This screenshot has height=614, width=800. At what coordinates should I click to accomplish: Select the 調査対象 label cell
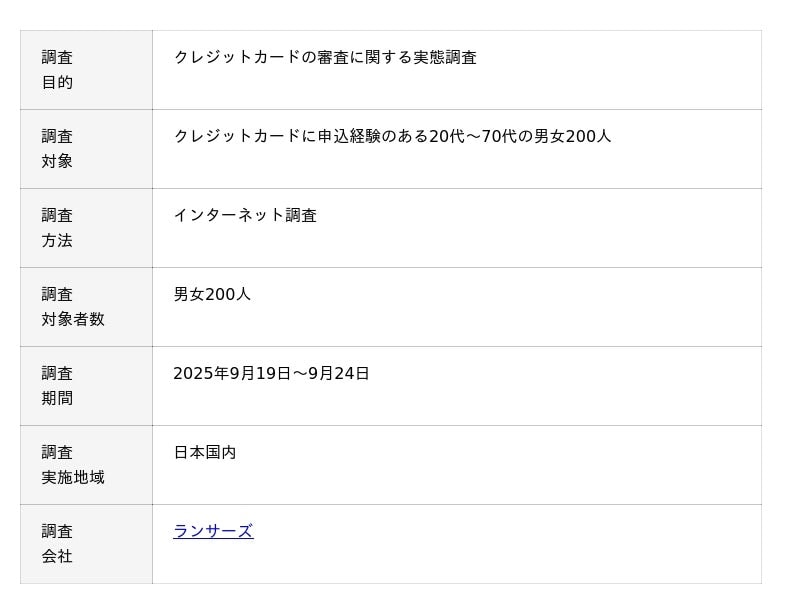click(86, 149)
